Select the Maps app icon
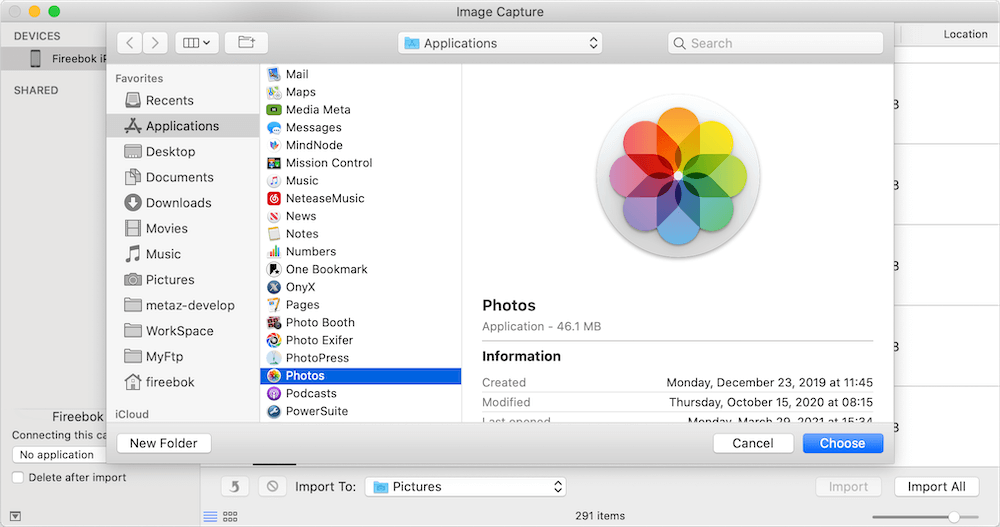1000x527 pixels. tap(274, 92)
